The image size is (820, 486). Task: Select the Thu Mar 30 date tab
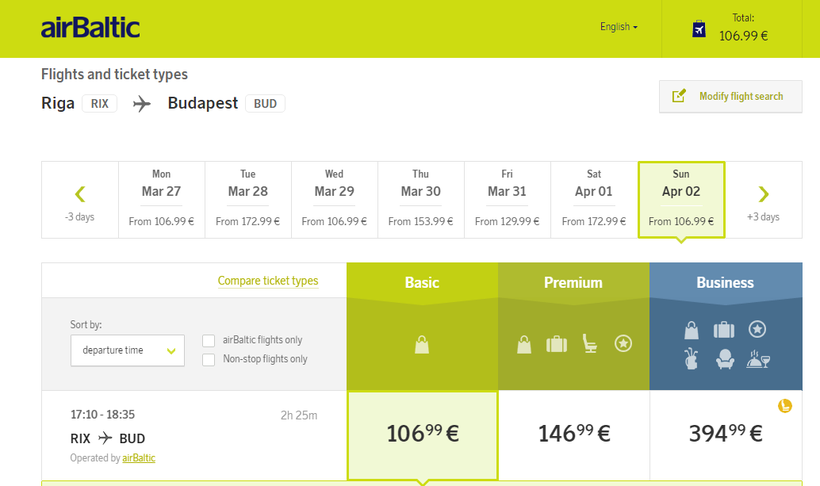[x=421, y=200]
